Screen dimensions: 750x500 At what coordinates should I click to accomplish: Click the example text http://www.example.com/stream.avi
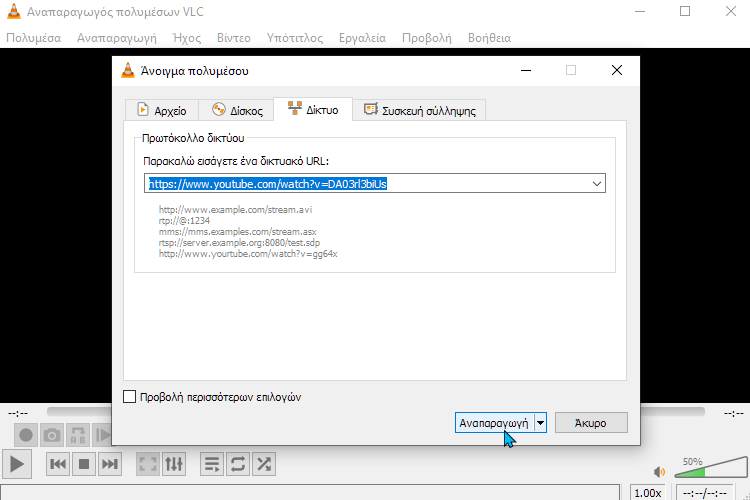click(x=235, y=210)
